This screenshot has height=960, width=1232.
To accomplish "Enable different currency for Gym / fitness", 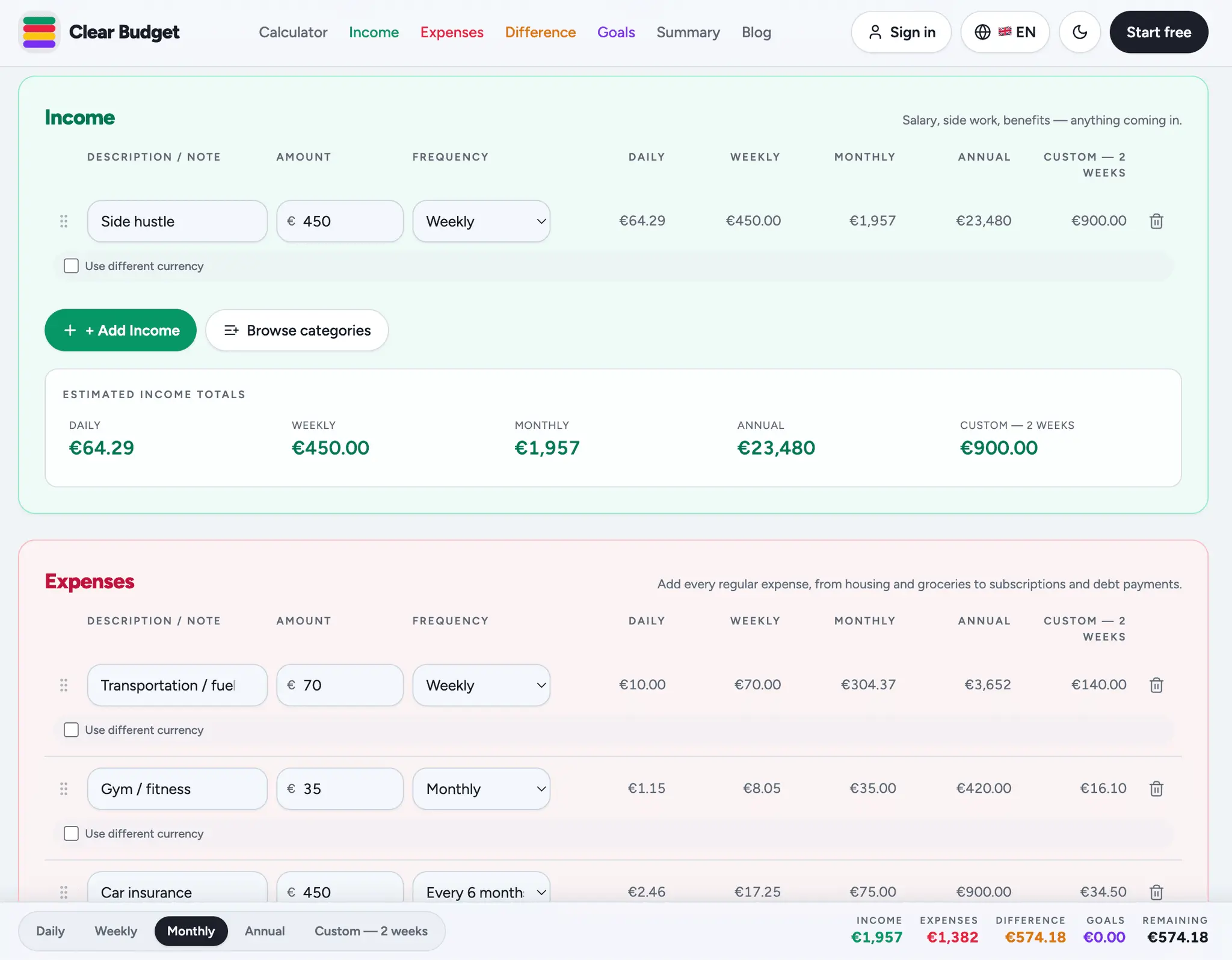I will [x=71, y=833].
